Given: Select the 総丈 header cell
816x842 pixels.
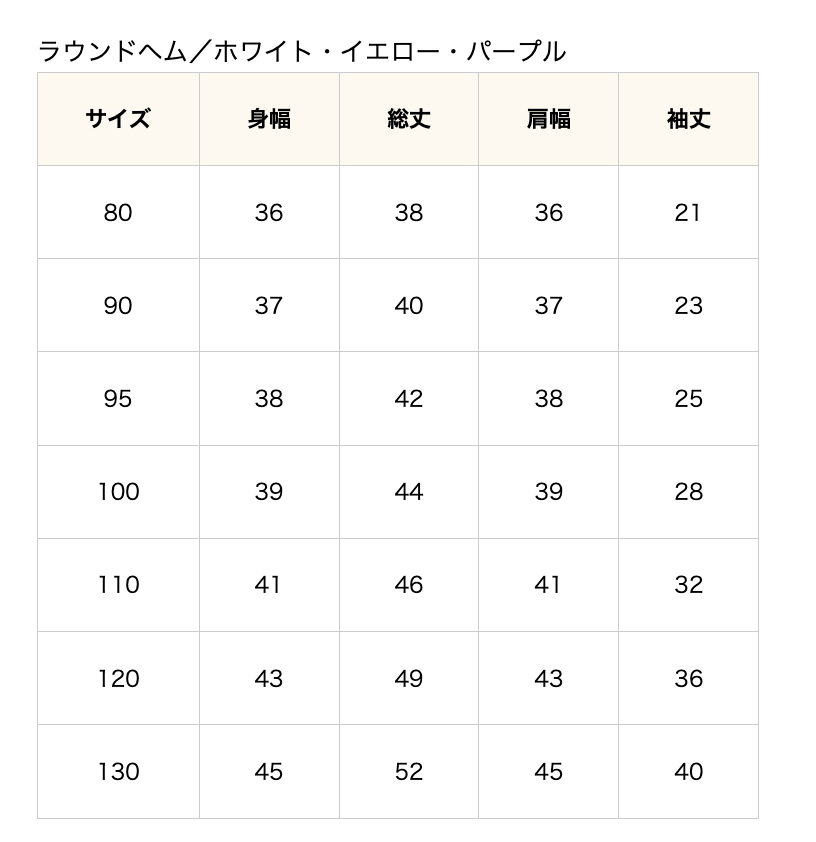Looking at the screenshot, I should coord(409,119).
